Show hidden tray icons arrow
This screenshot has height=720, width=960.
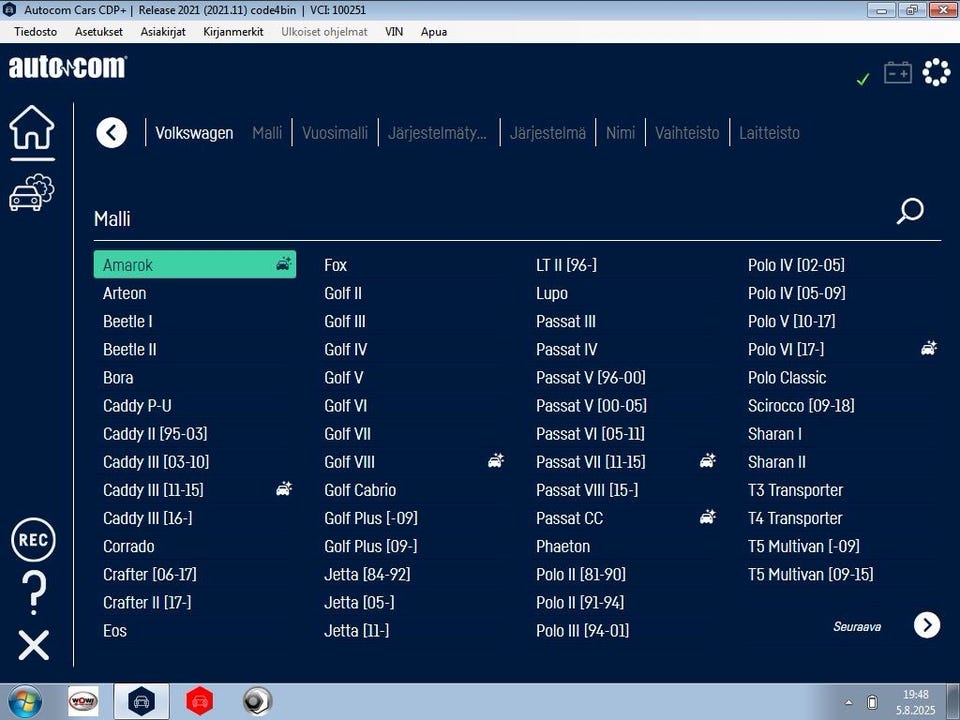pyautogui.click(x=849, y=703)
